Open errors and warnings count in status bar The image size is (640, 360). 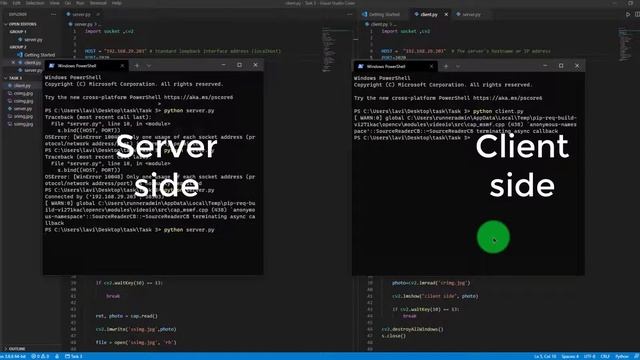[x=40, y=356]
